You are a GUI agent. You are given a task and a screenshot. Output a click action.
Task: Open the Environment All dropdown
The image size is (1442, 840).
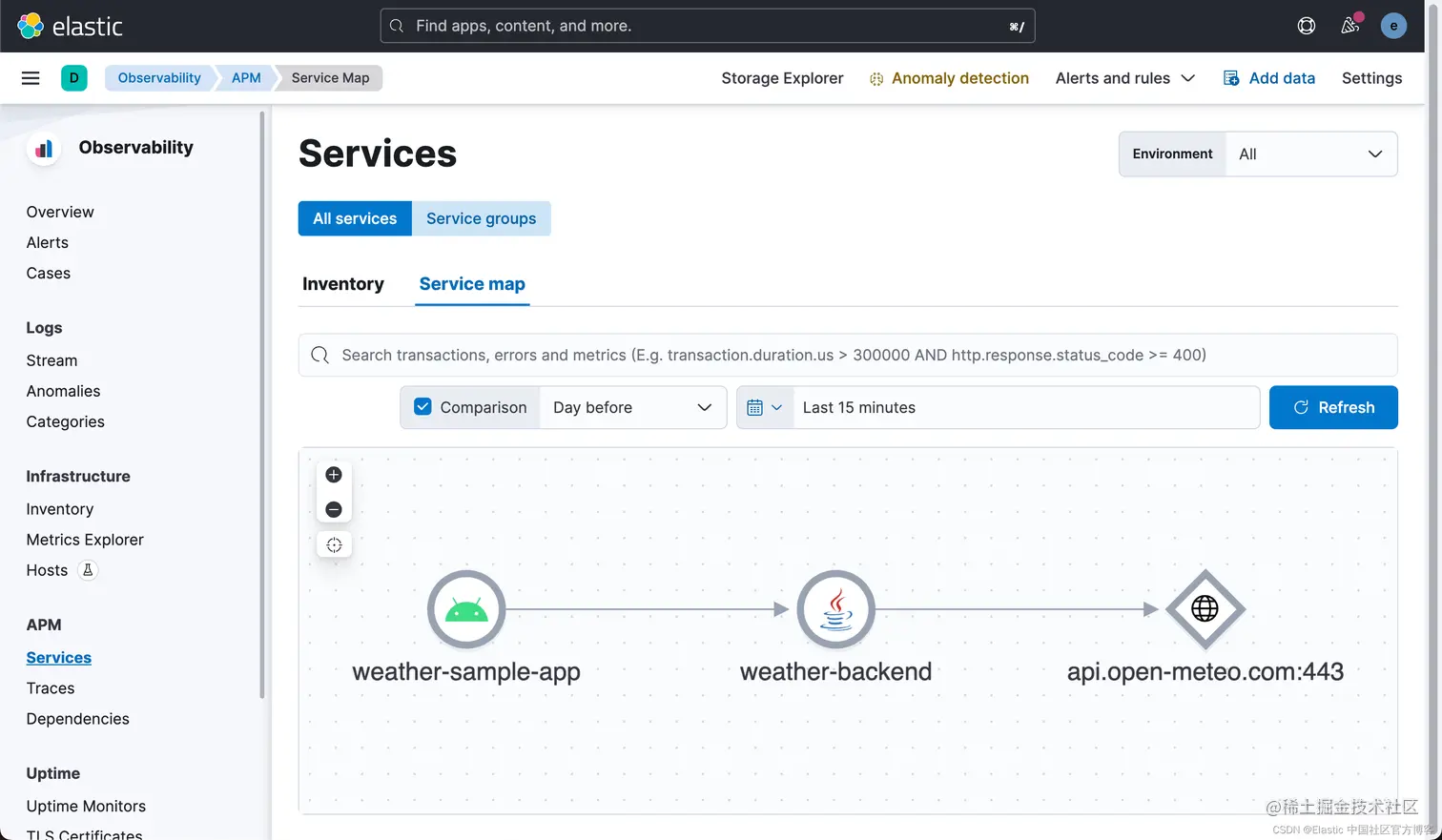[1310, 154]
